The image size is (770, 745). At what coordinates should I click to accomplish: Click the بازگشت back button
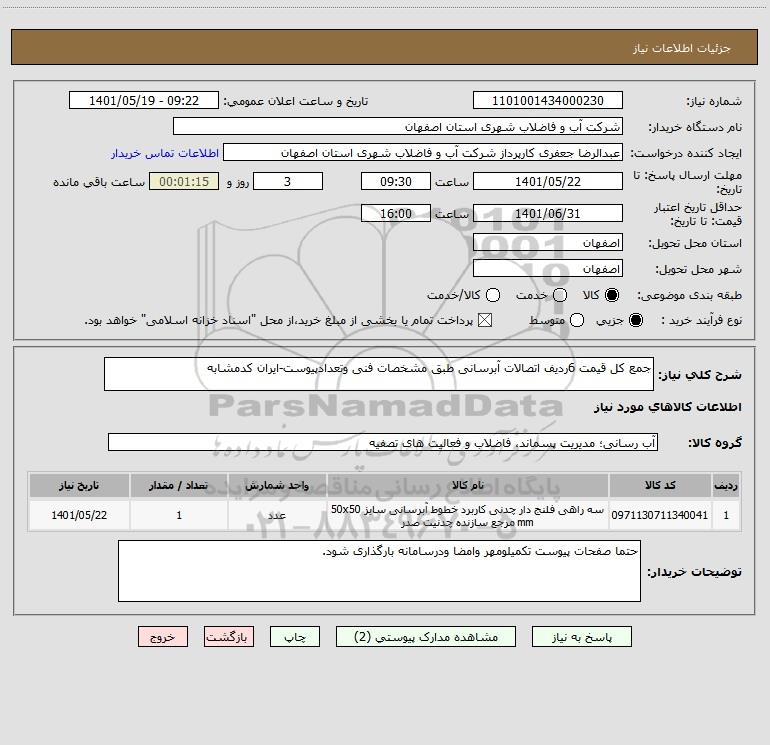tap(229, 637)
